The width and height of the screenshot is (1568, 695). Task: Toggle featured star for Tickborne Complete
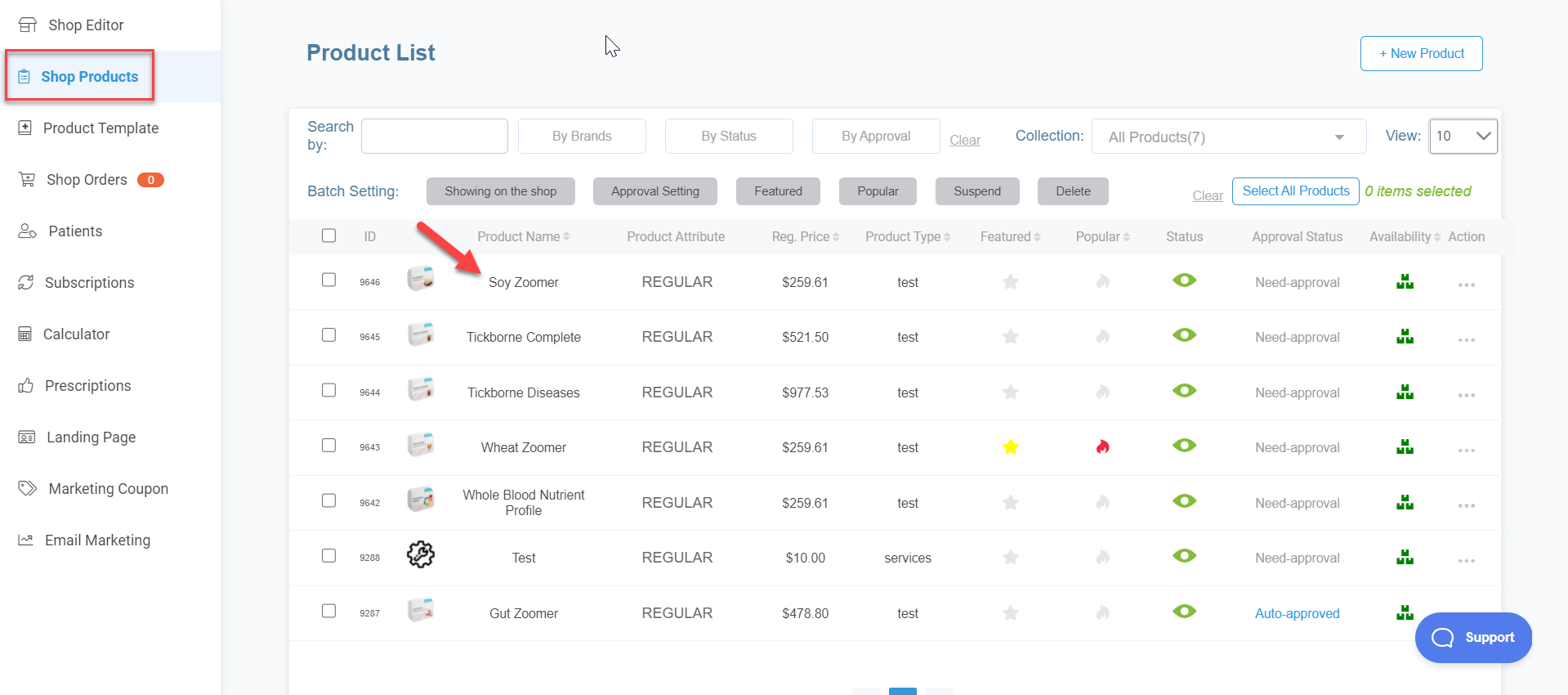[1011, 337]
